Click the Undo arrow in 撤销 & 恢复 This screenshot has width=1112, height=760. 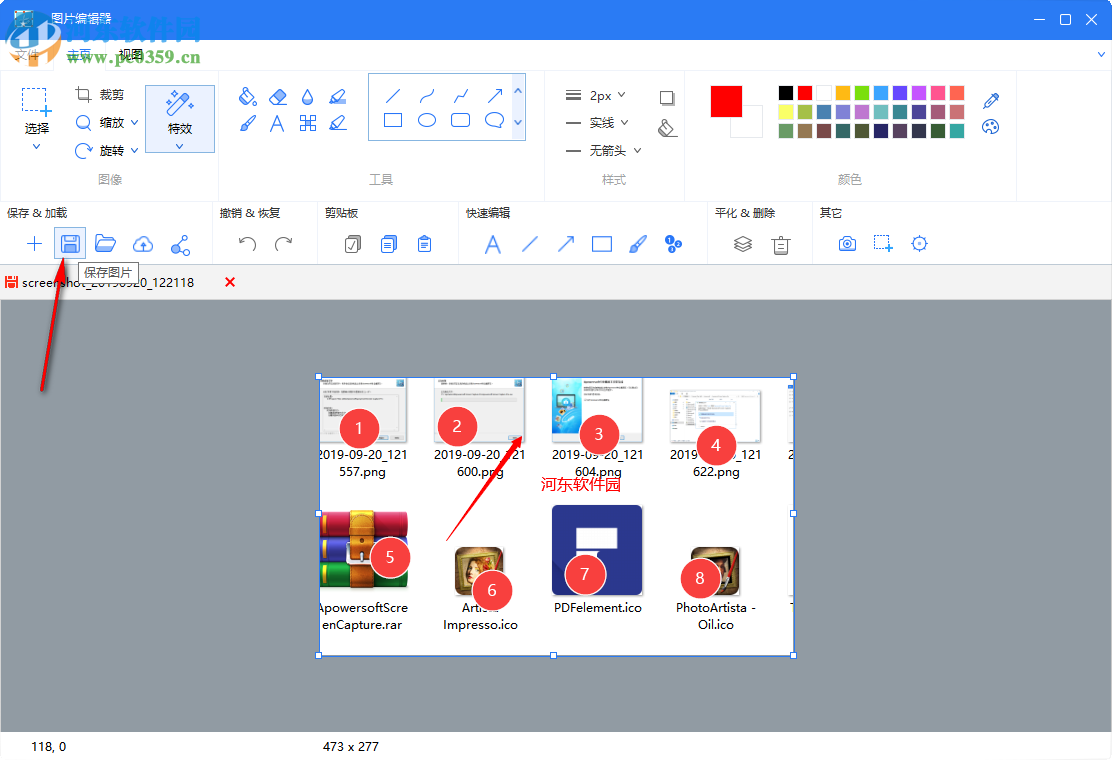246,243
